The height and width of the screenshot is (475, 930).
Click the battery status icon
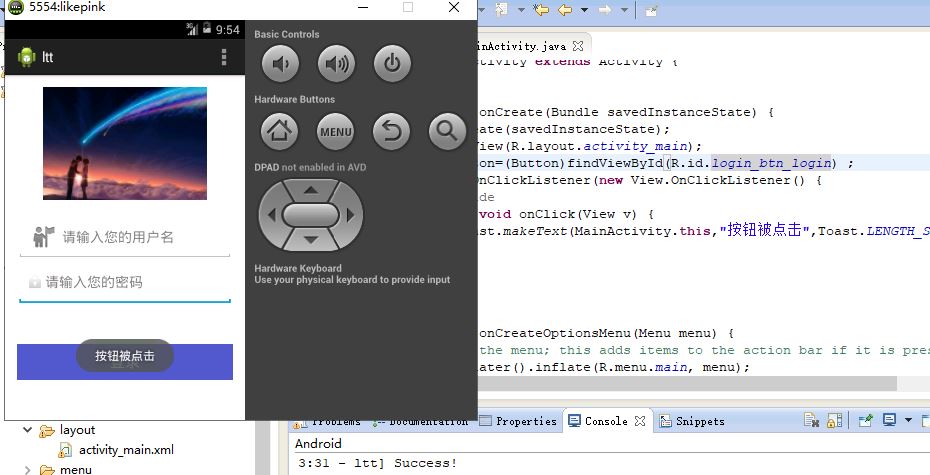tap(207, 28)
